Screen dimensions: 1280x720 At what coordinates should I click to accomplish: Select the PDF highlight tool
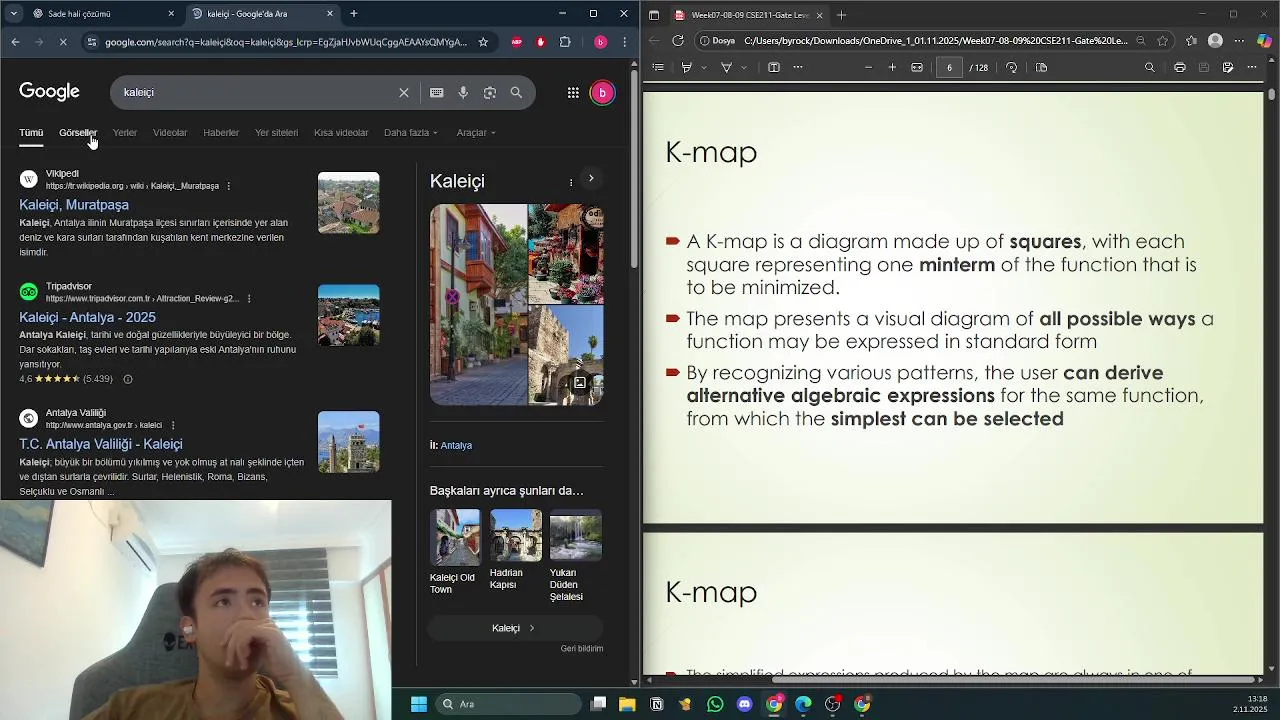click(x=686, y=67)
